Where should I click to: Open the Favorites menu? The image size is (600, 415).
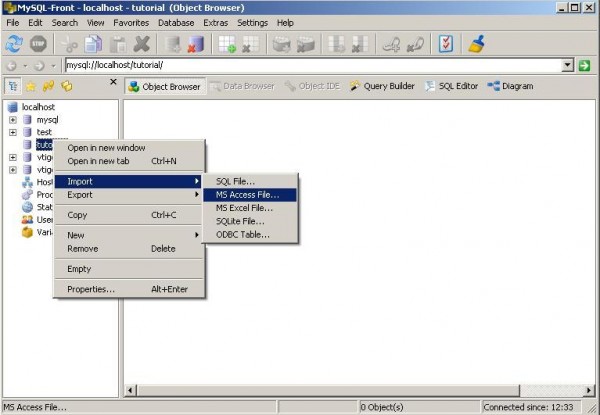(131, 23)
